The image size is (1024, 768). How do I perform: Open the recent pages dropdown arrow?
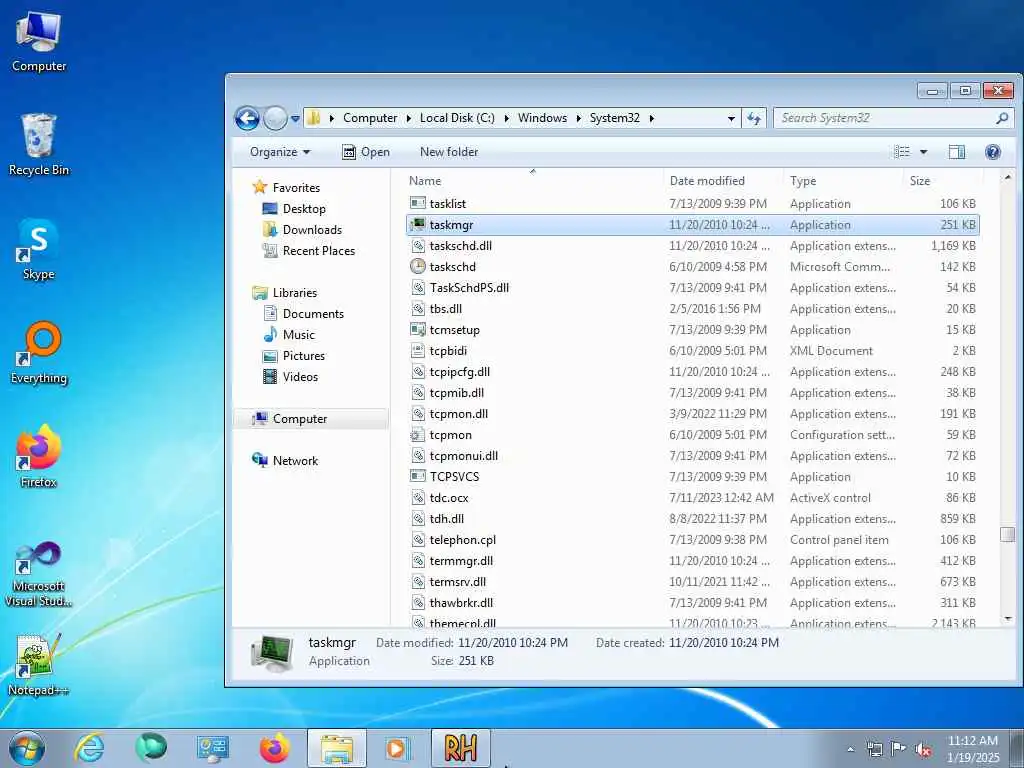(x=295, y=118)
